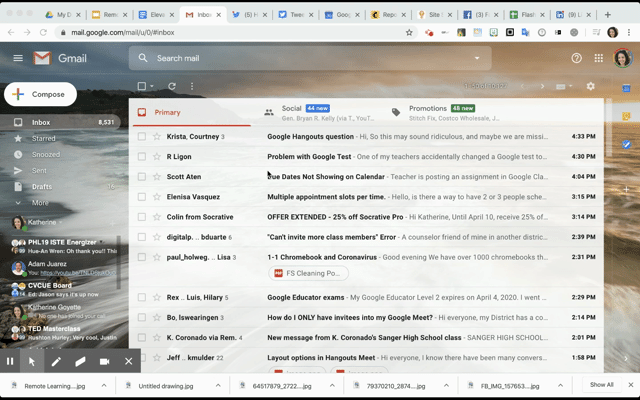The image size is (640, 400).
Task: Open the CVCUE Board chat
Action: (x=64, y=290)
